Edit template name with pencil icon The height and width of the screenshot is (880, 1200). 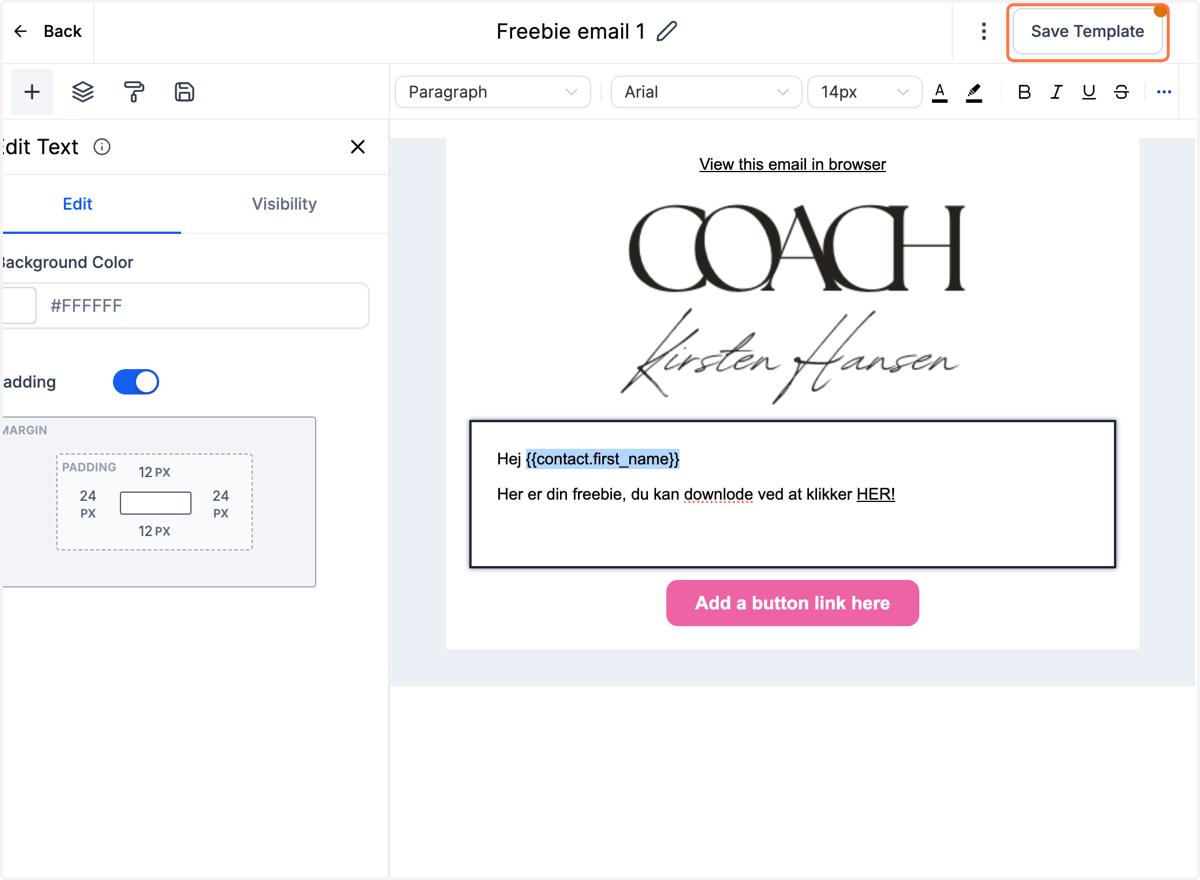[667, 31]
